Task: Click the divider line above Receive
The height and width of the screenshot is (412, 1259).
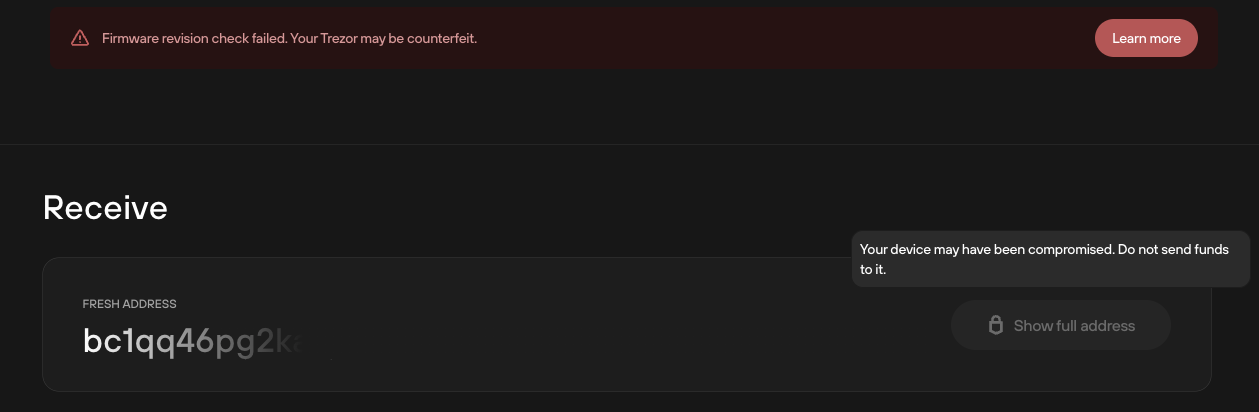Action: click(x=629, y=144)
